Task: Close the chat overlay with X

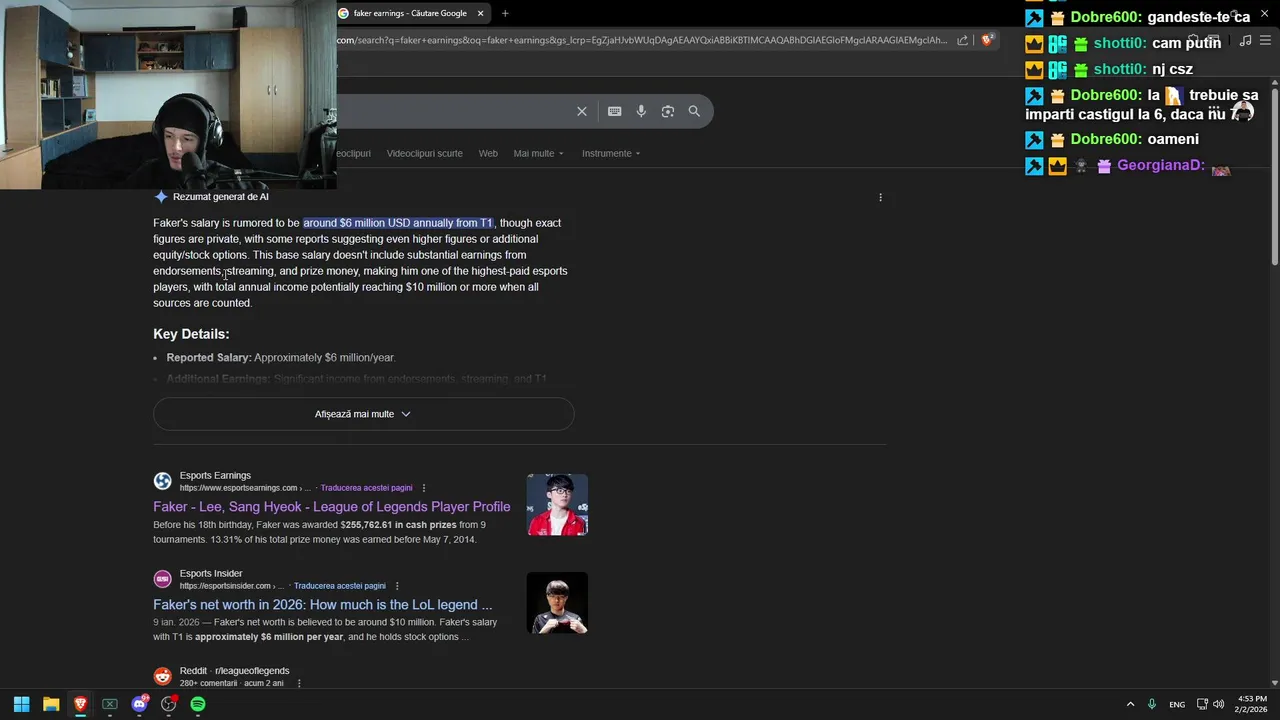Action: point(1264,13)
